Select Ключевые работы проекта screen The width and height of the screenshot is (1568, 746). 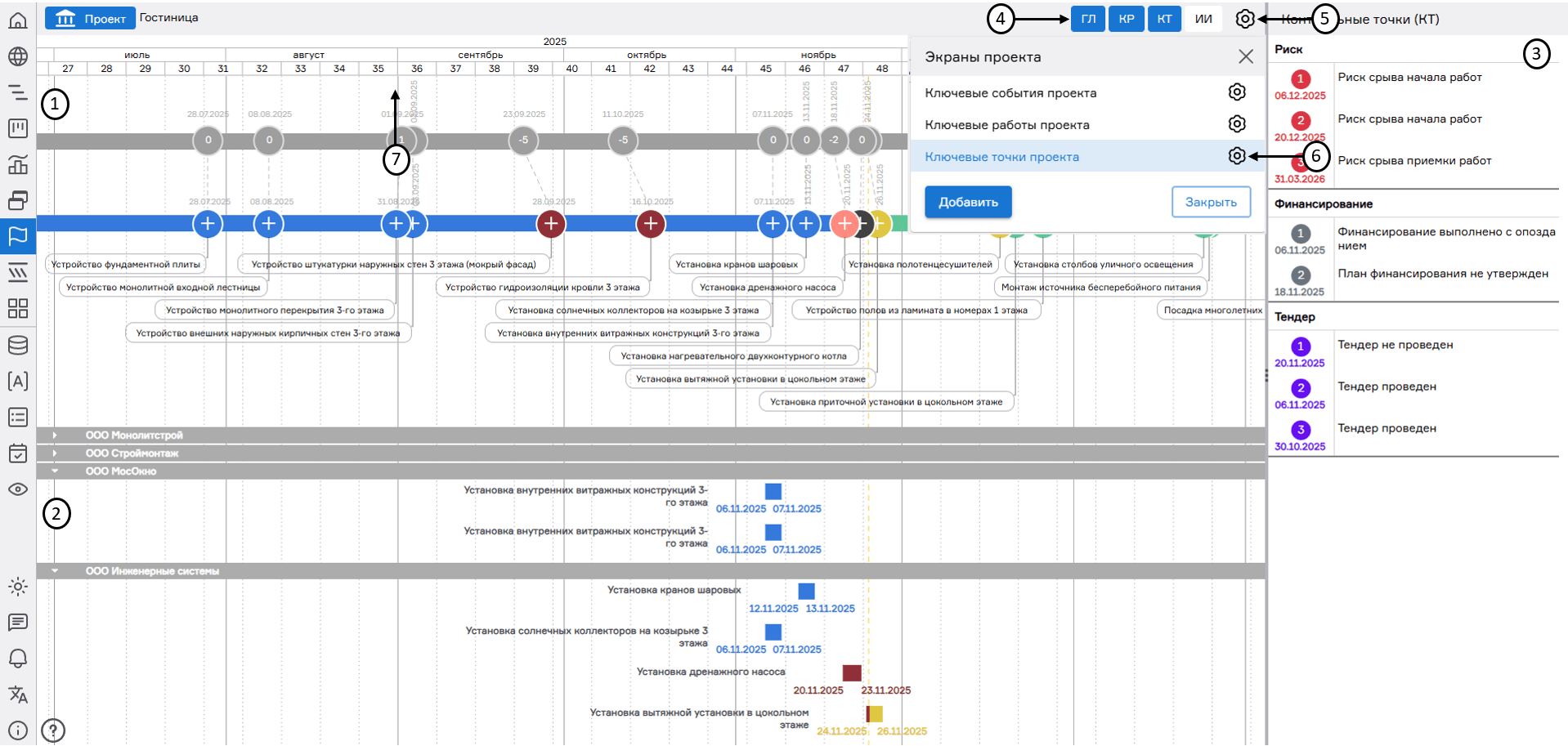(1007, 125)
